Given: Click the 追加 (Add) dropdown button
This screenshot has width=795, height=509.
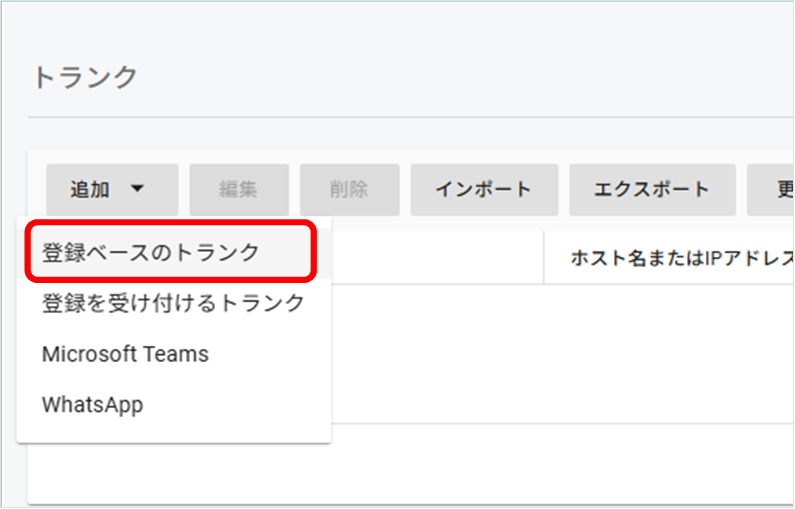Looking at the screenshot, I should tap(111, 190).
